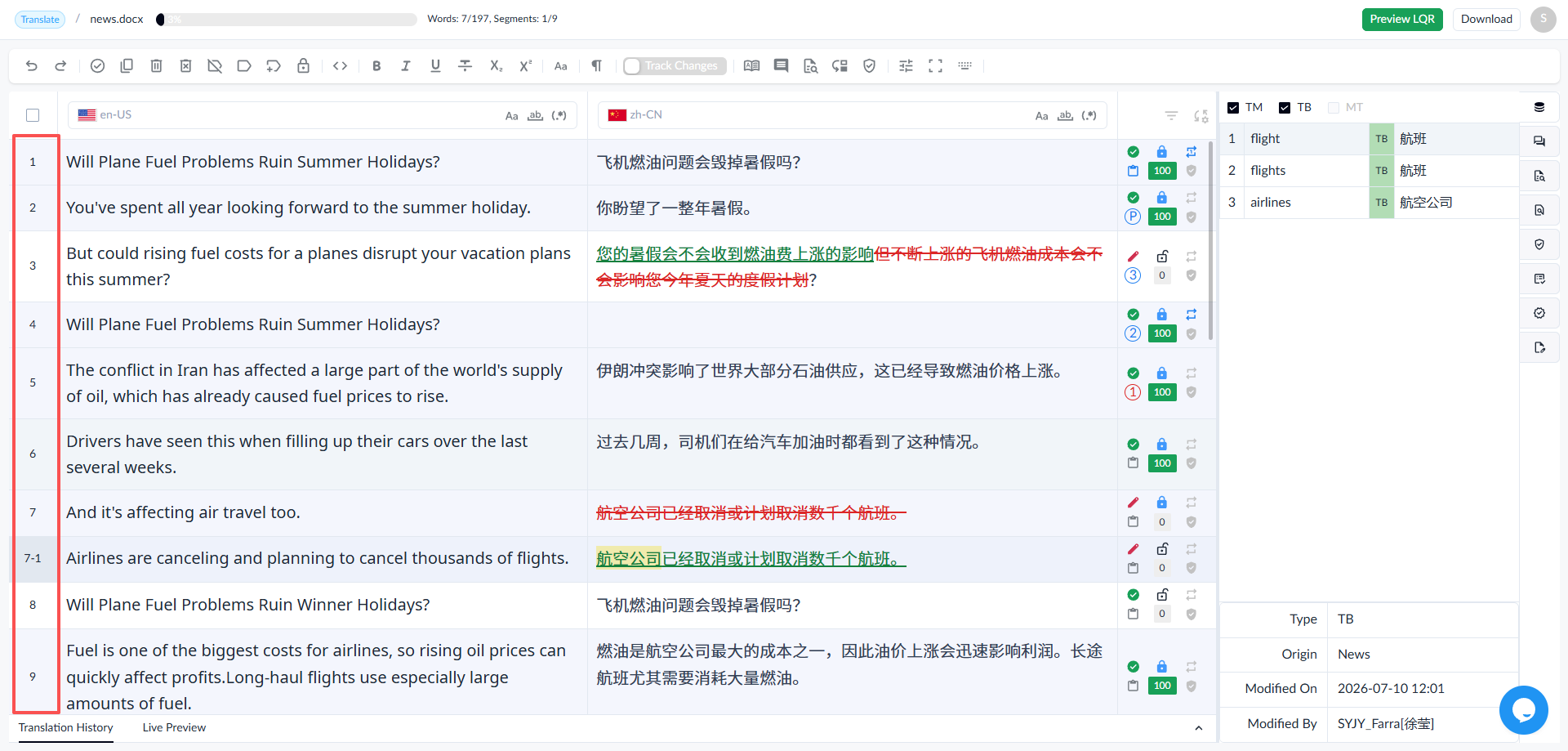The width and height of the screenshot is (1568, 751).
Task: Click the trash clear target icon
Action: pos(156,66)
